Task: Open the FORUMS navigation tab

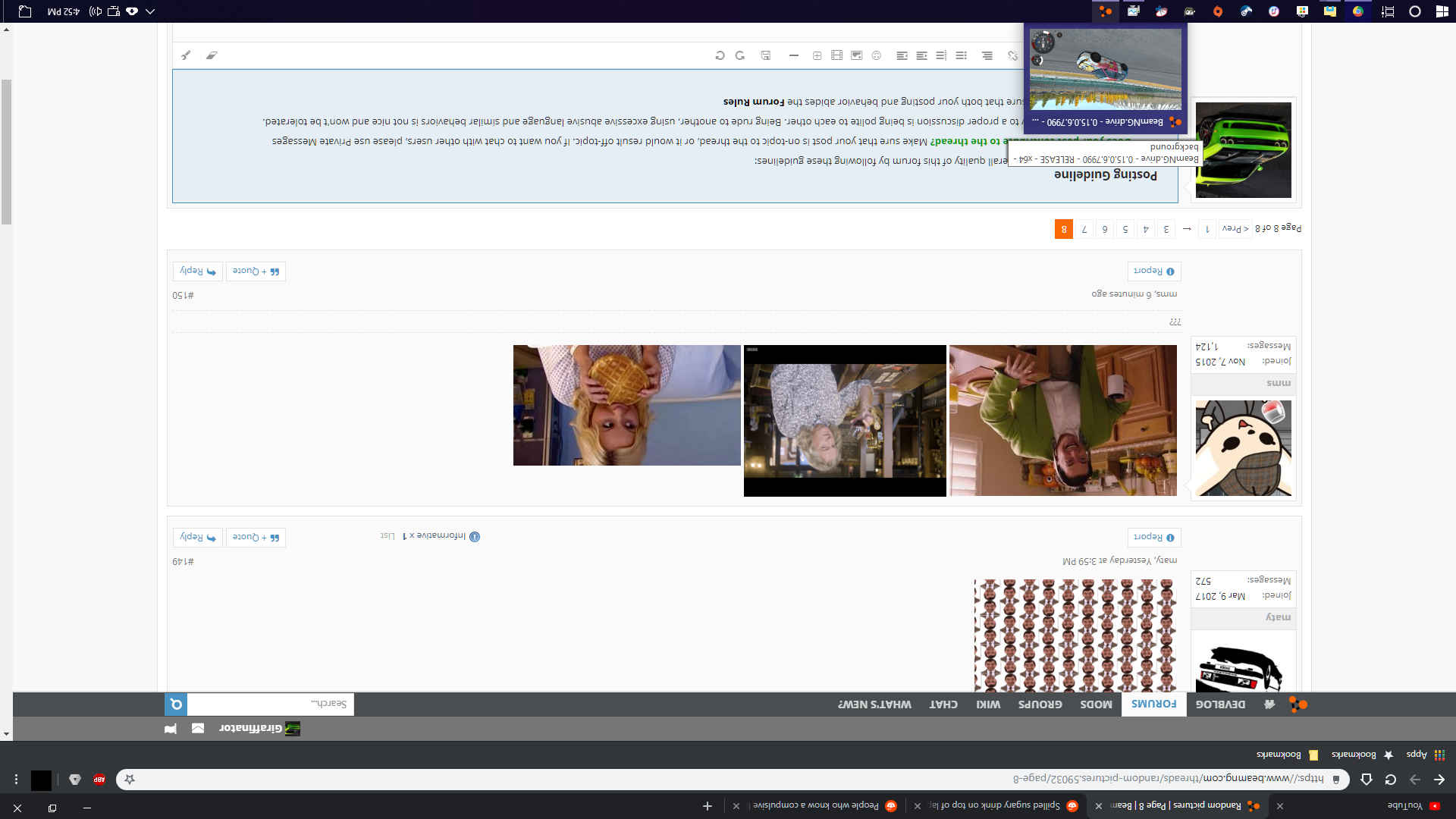Action: click(x=1153, y=704)
